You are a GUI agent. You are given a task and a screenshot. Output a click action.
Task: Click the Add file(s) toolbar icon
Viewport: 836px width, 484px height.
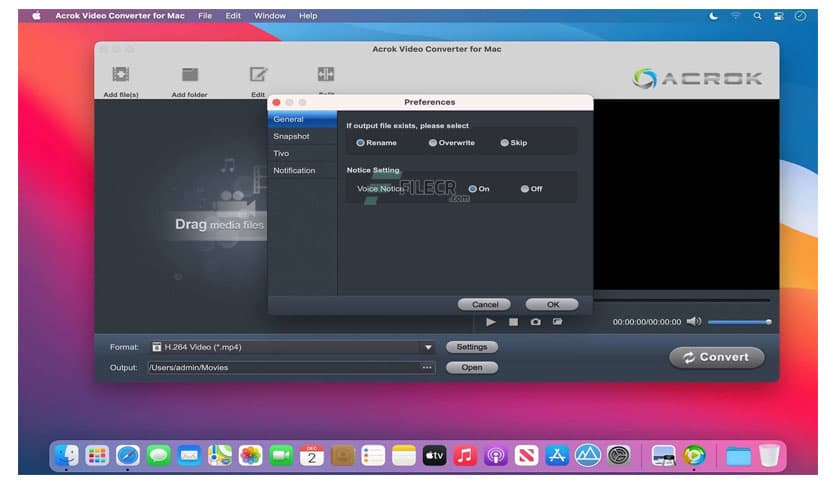click(120, 74)
